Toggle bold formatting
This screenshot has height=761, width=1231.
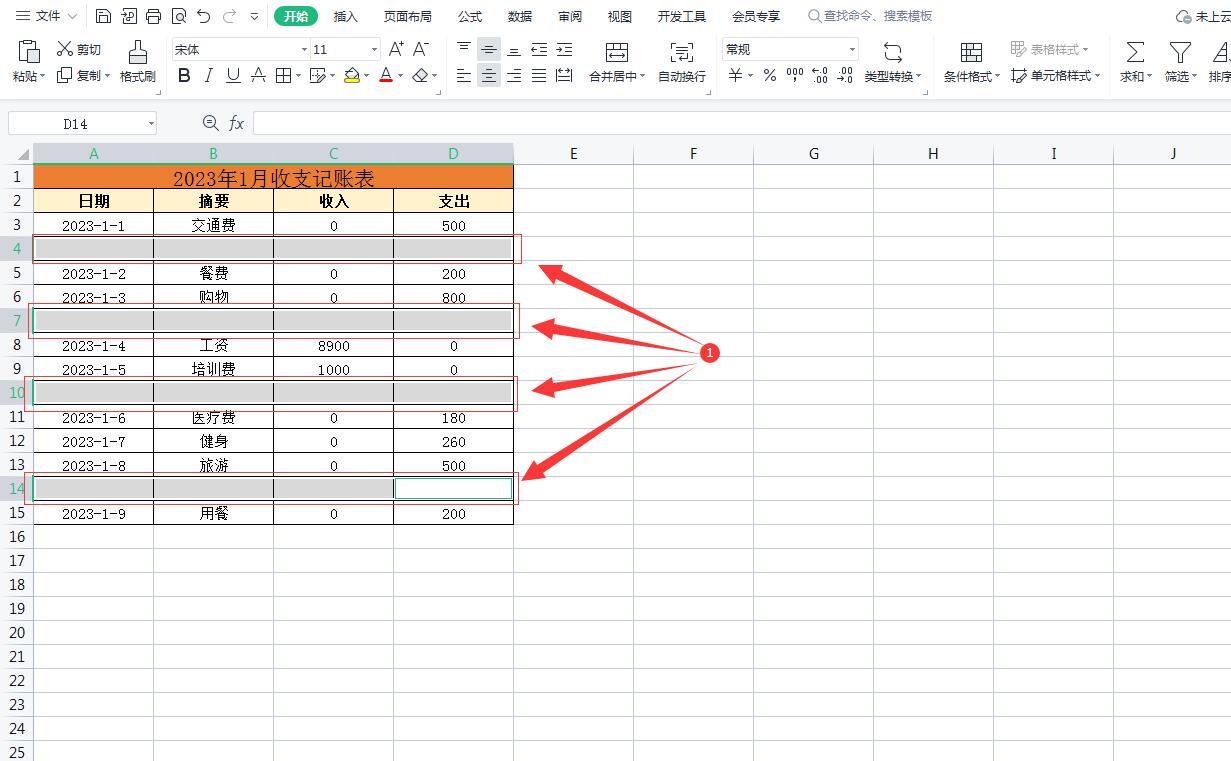pyautogui.click(x=184, y=76)
